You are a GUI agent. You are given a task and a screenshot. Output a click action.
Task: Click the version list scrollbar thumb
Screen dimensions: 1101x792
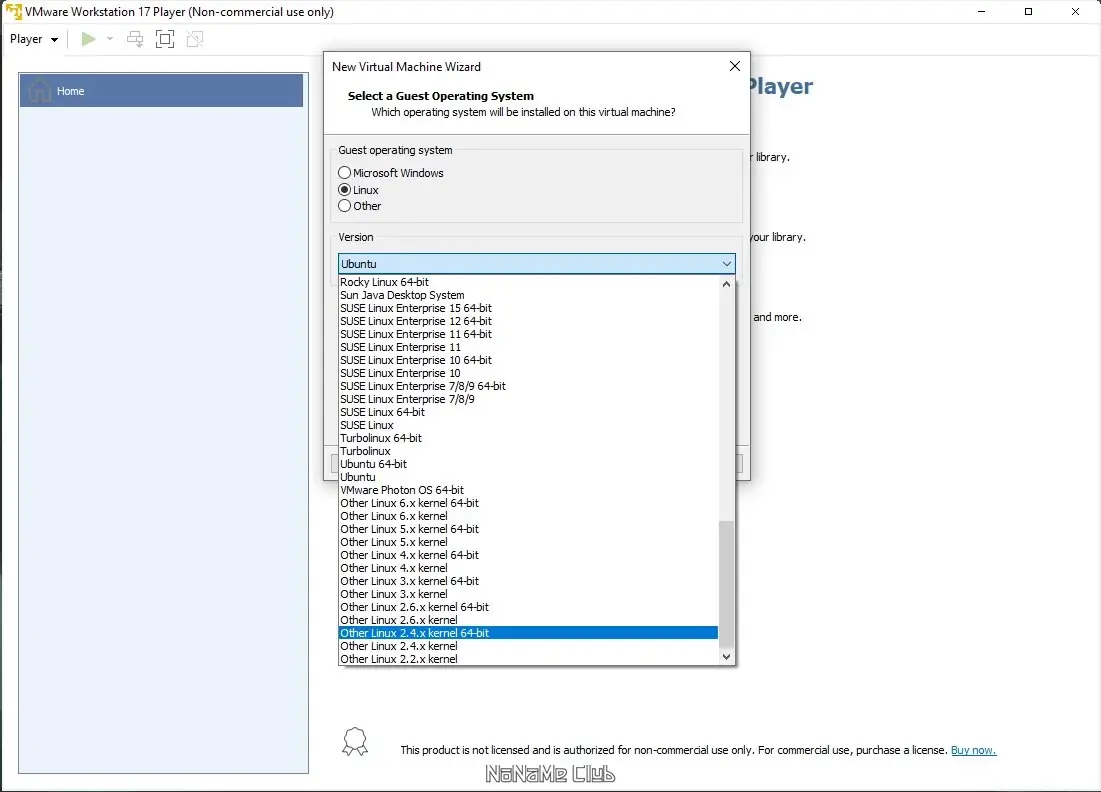(x=726, y=586)
